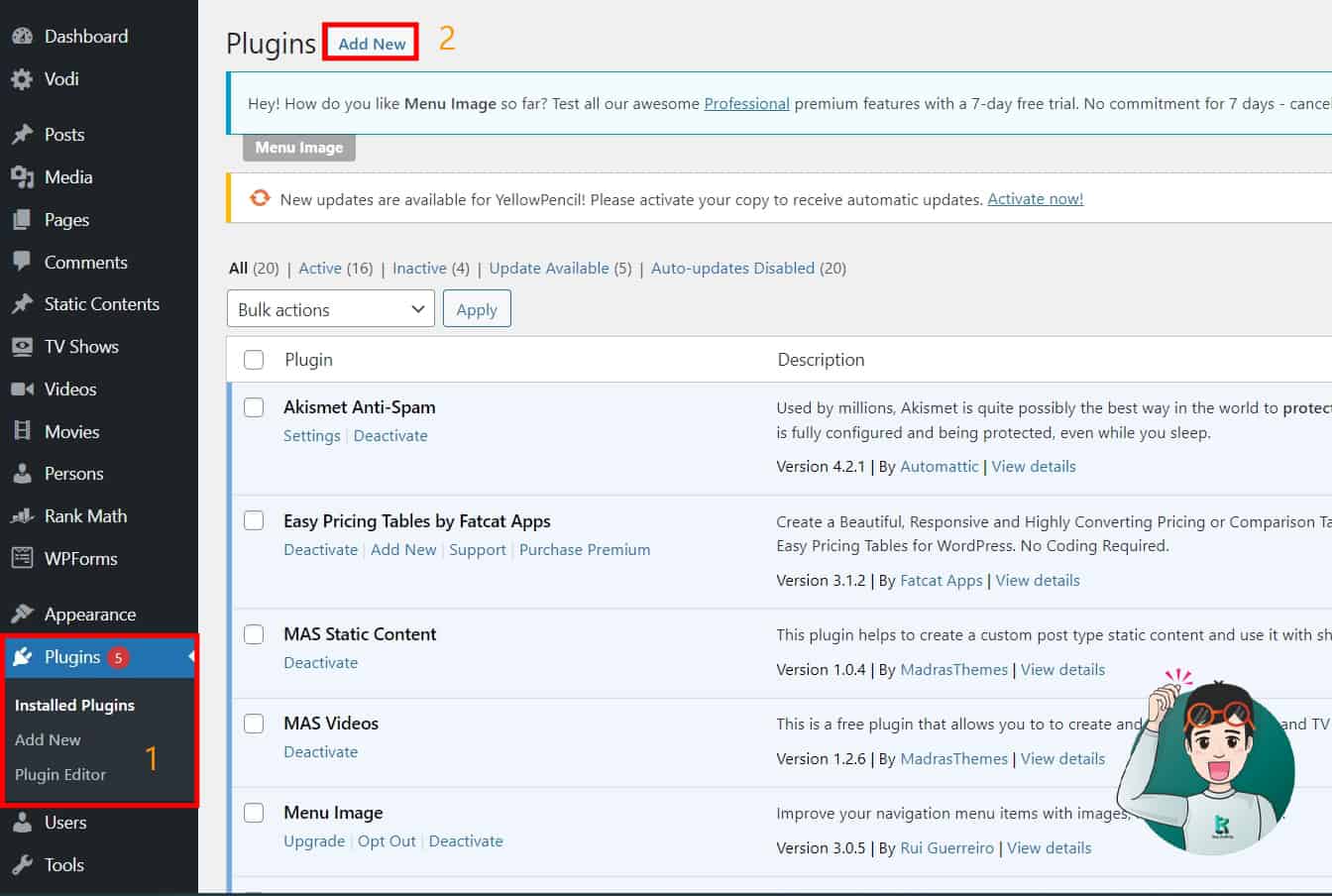1332x896 pixels.
Task: Click the Media library icon
Action: 22,177
